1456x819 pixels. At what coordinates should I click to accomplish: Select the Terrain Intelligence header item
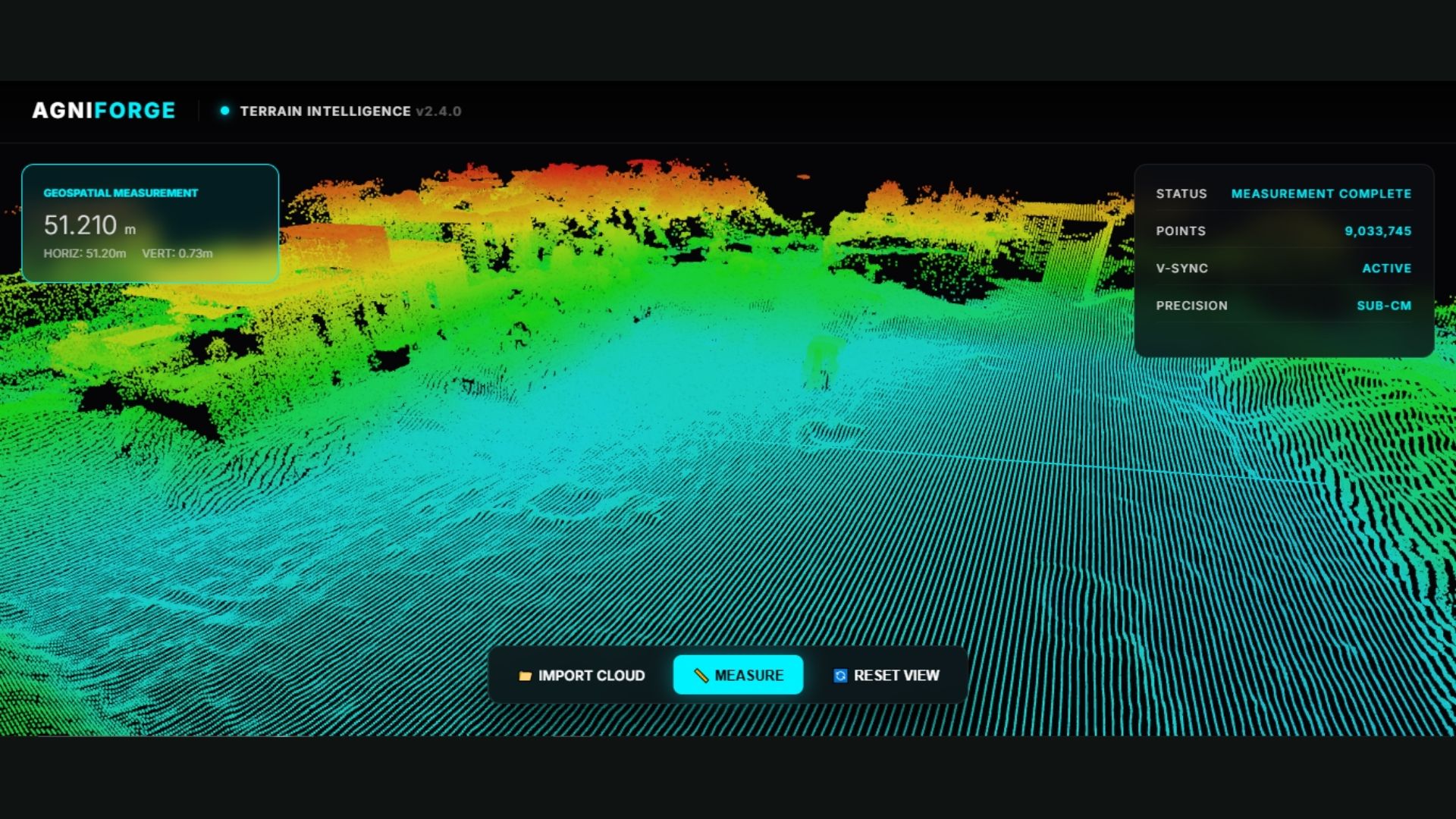click(325, 111)
